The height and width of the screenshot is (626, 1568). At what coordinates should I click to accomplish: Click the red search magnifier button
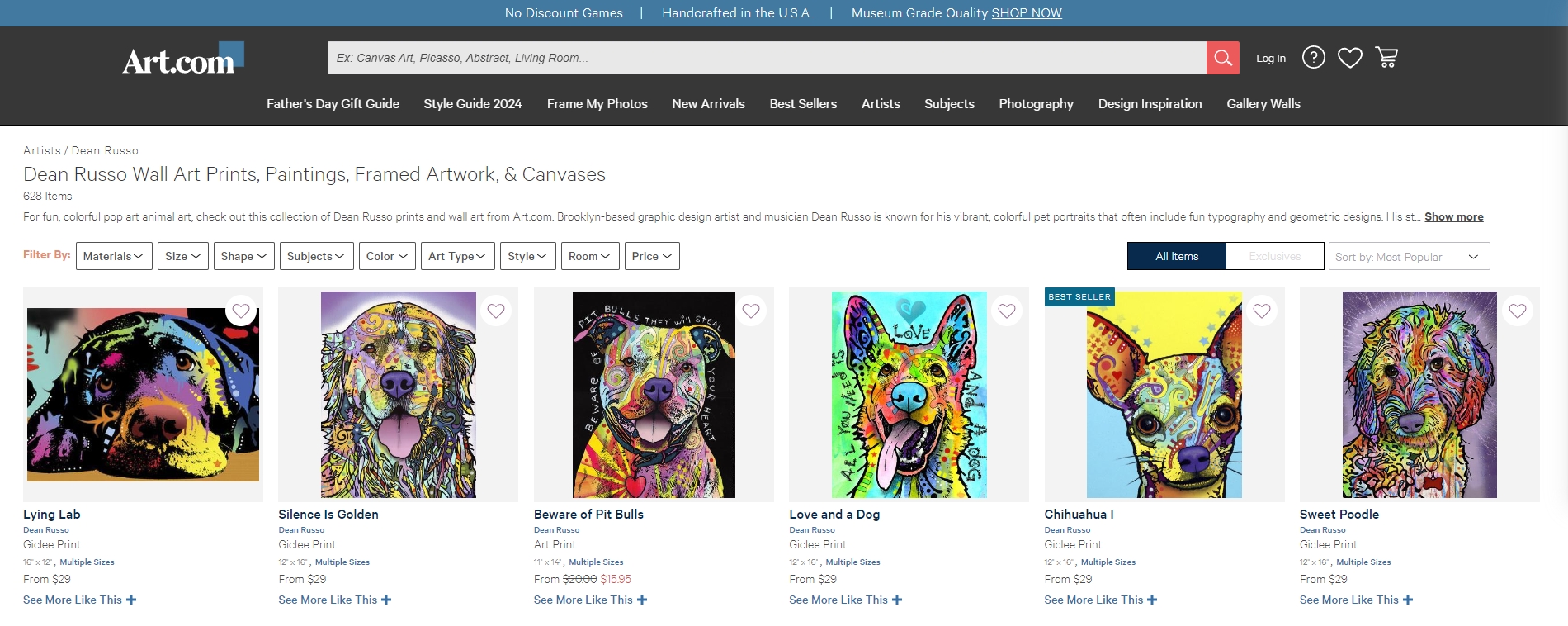(x=1222, y=58)
